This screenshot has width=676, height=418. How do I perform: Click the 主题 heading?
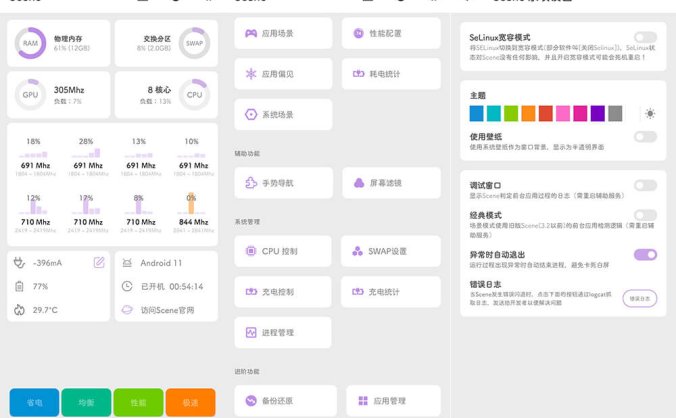tap(478, 95)
